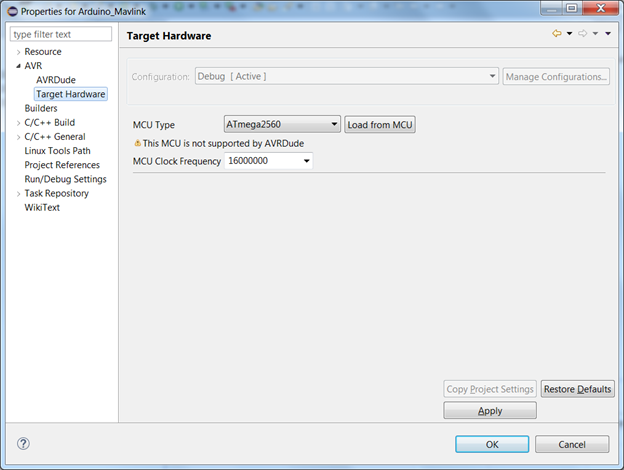Select the AVR tree item label

(33, 66)
